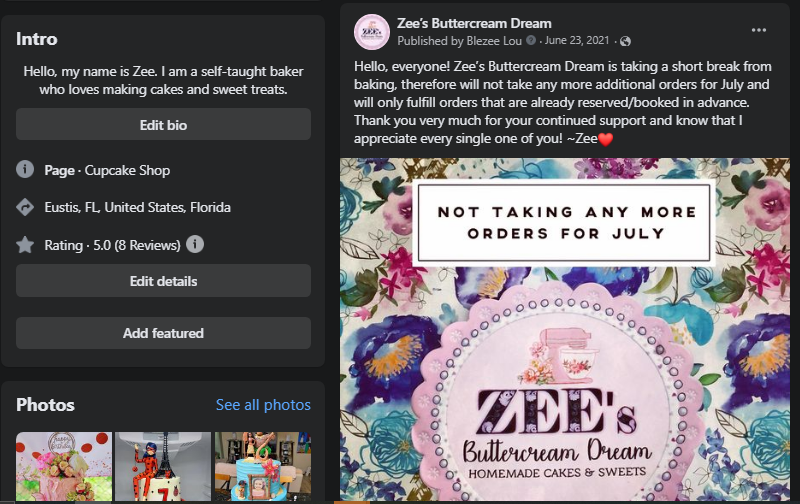
Task: Click the verified badge next to Blezee Lou
Action: 531,41
